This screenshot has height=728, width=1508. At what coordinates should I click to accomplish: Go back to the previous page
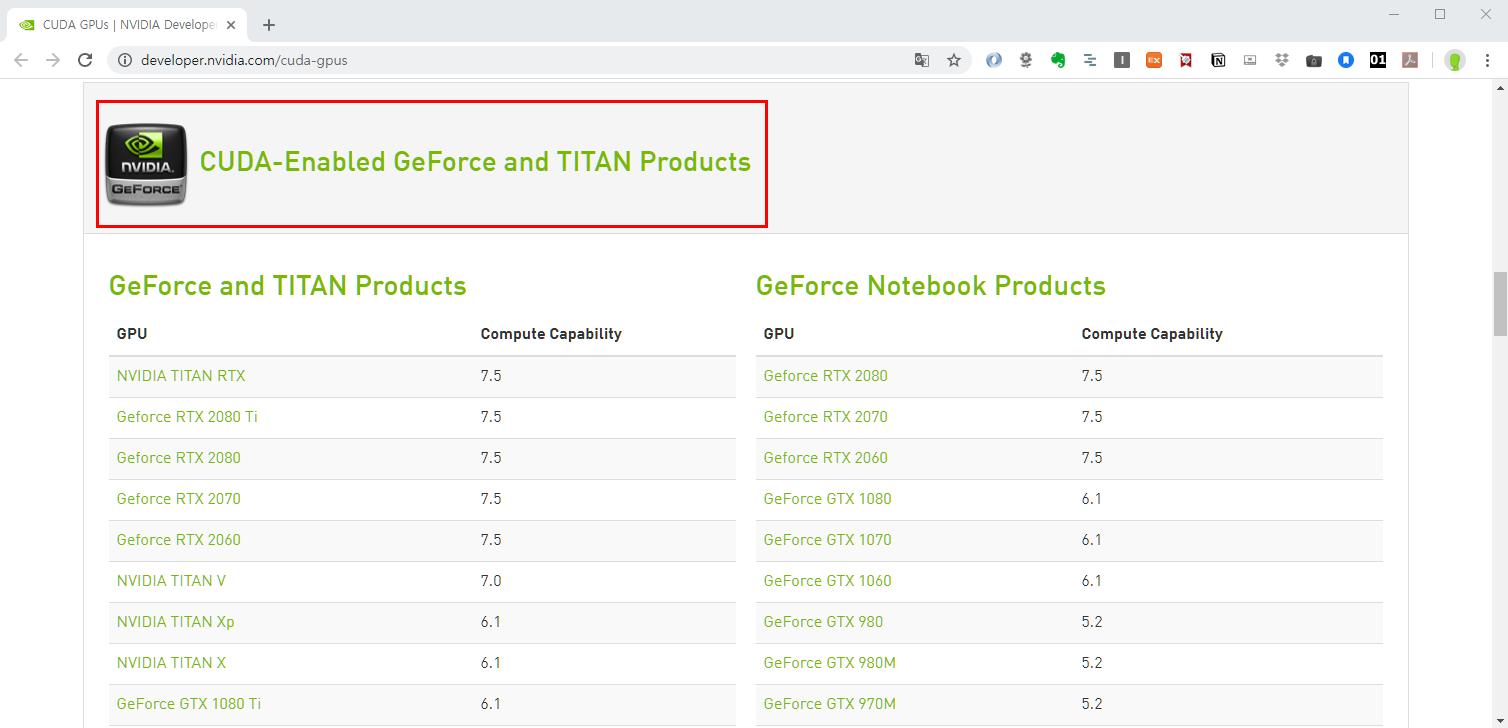click(21, 60)
